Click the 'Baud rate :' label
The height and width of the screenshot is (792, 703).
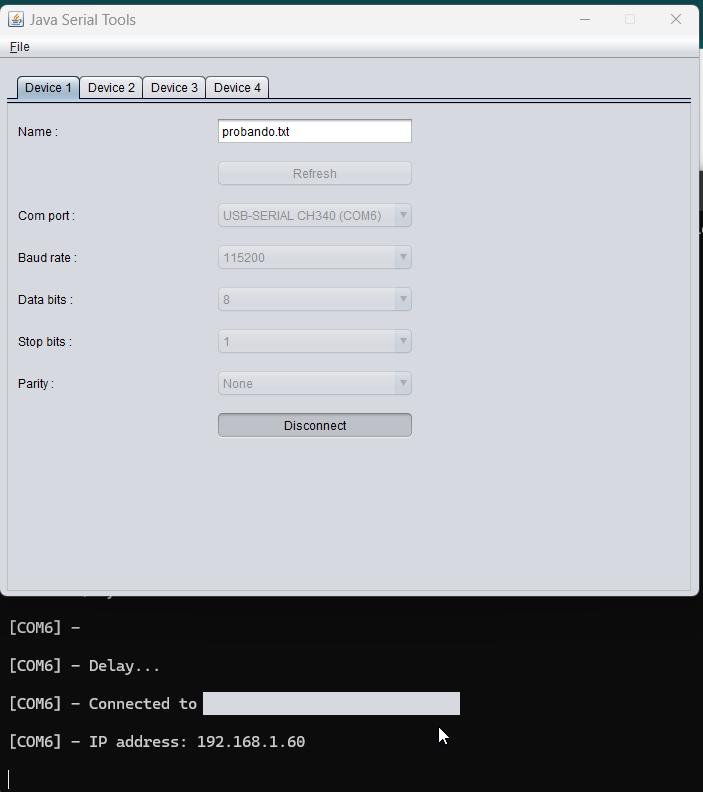coord(47,258)
